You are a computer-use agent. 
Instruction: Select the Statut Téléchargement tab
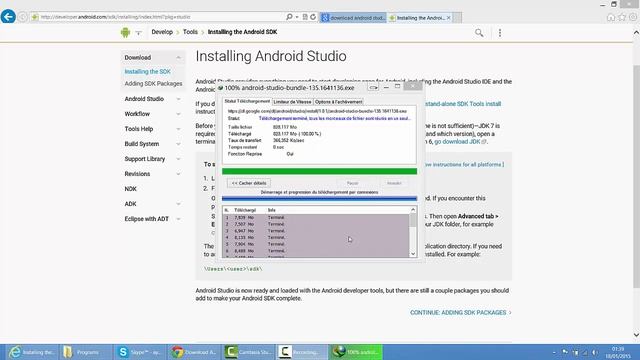coord(247,101)
